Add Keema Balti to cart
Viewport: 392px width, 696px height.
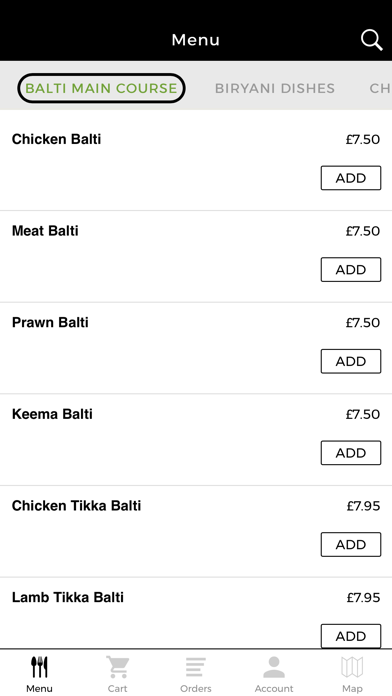click(x=351, y=453)
